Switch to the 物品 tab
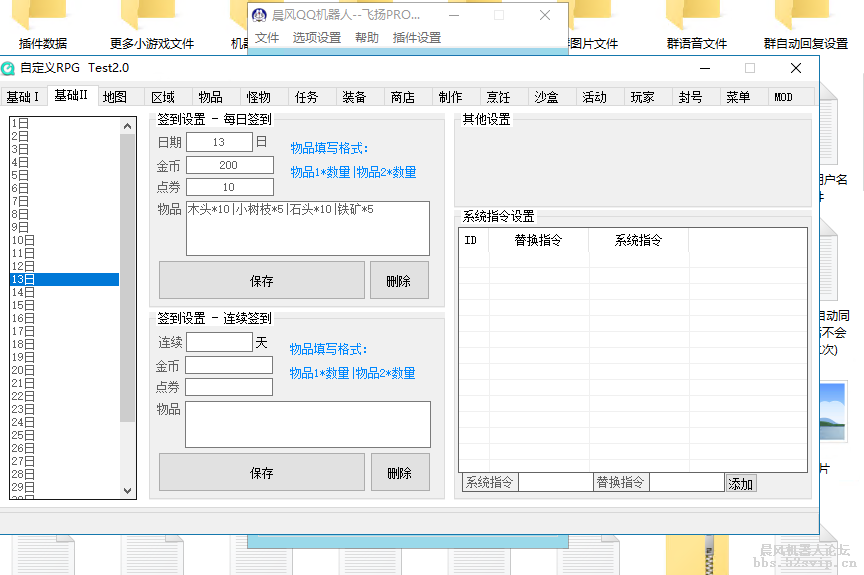Image resolution: width=864 pixels, height=575 pixels. (x=216, y=97)
